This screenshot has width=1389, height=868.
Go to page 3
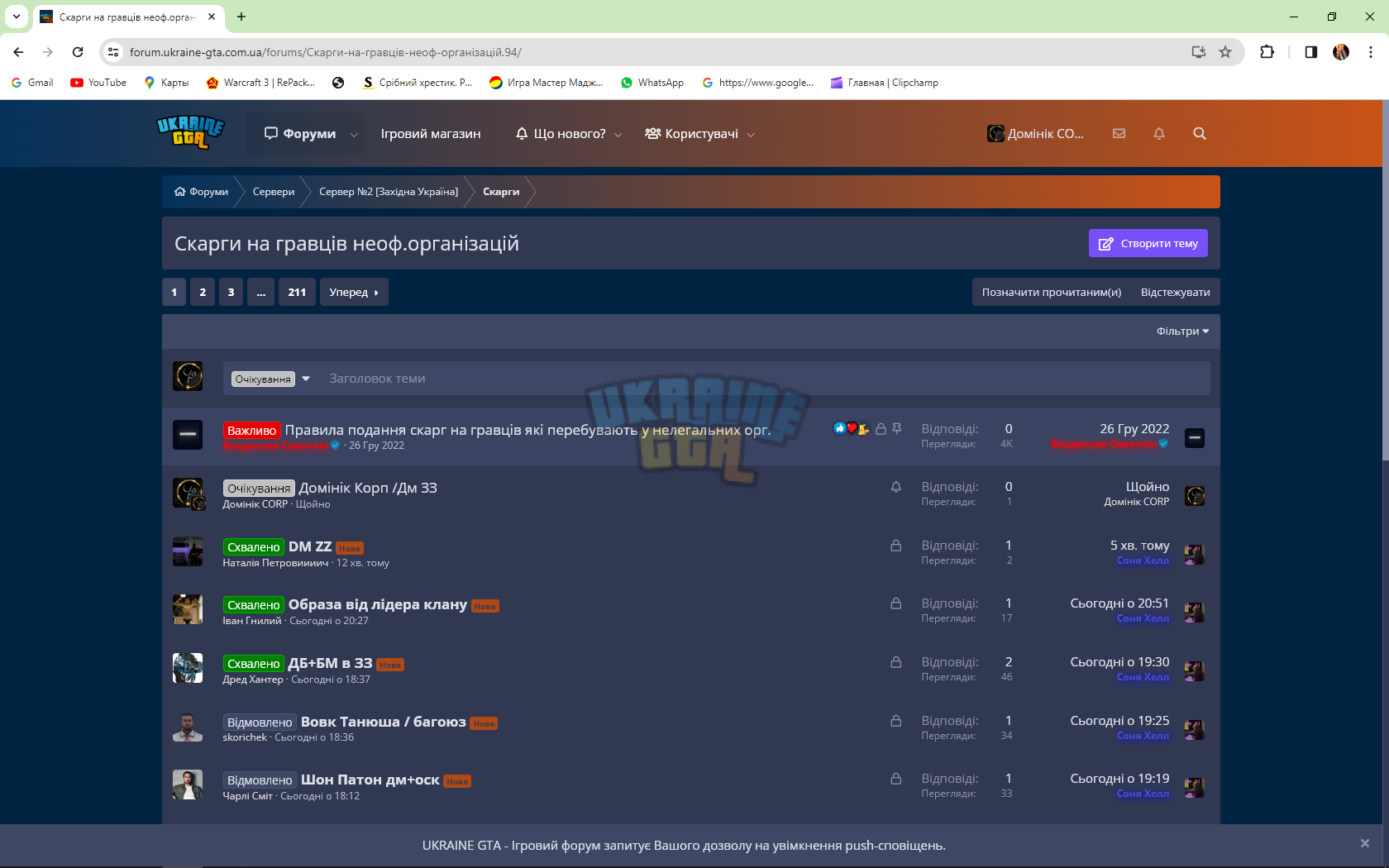(231, 292)
